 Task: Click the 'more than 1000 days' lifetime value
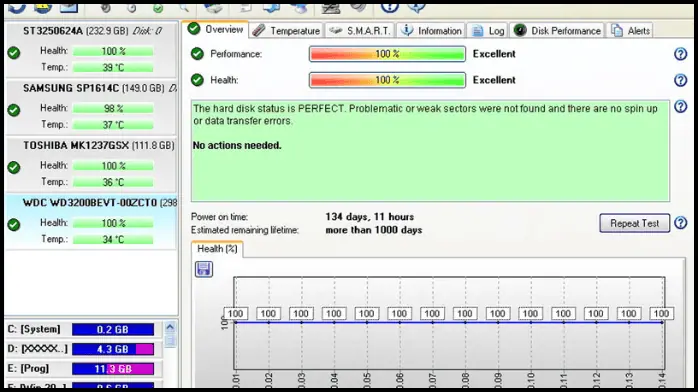pyautogui.click(x=373, y=230)
